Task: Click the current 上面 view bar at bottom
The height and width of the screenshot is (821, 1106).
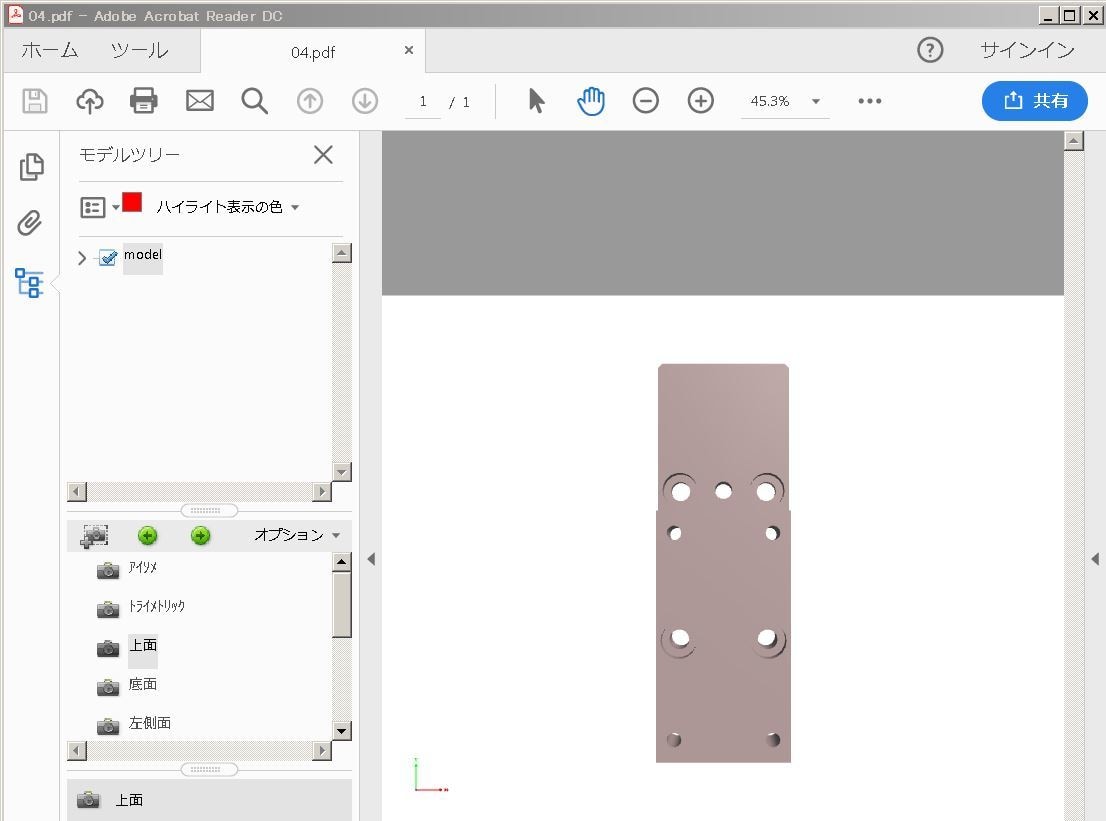Action: tap(209, 800)
